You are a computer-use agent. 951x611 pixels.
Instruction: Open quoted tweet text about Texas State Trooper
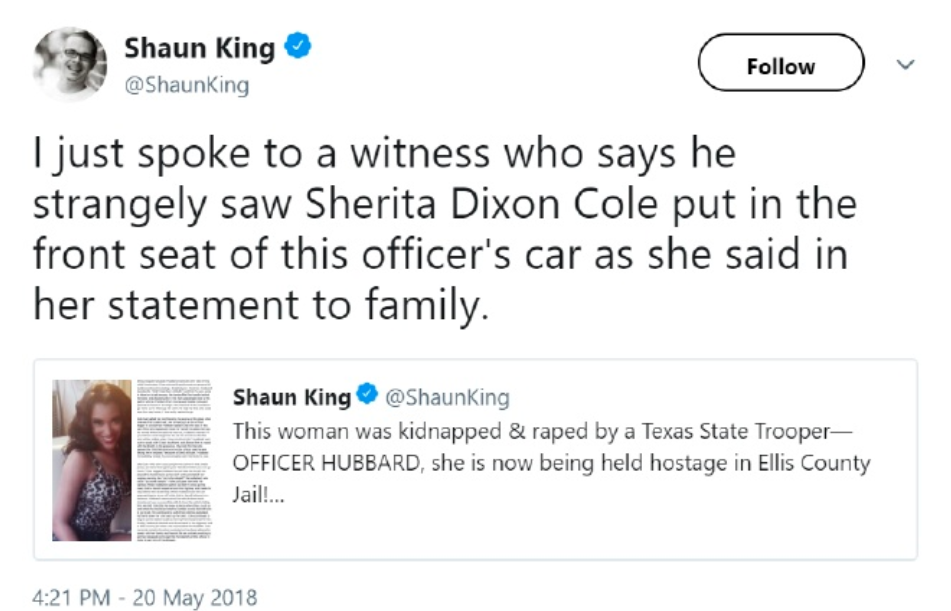pyautogui.click(x=551, y=462)
